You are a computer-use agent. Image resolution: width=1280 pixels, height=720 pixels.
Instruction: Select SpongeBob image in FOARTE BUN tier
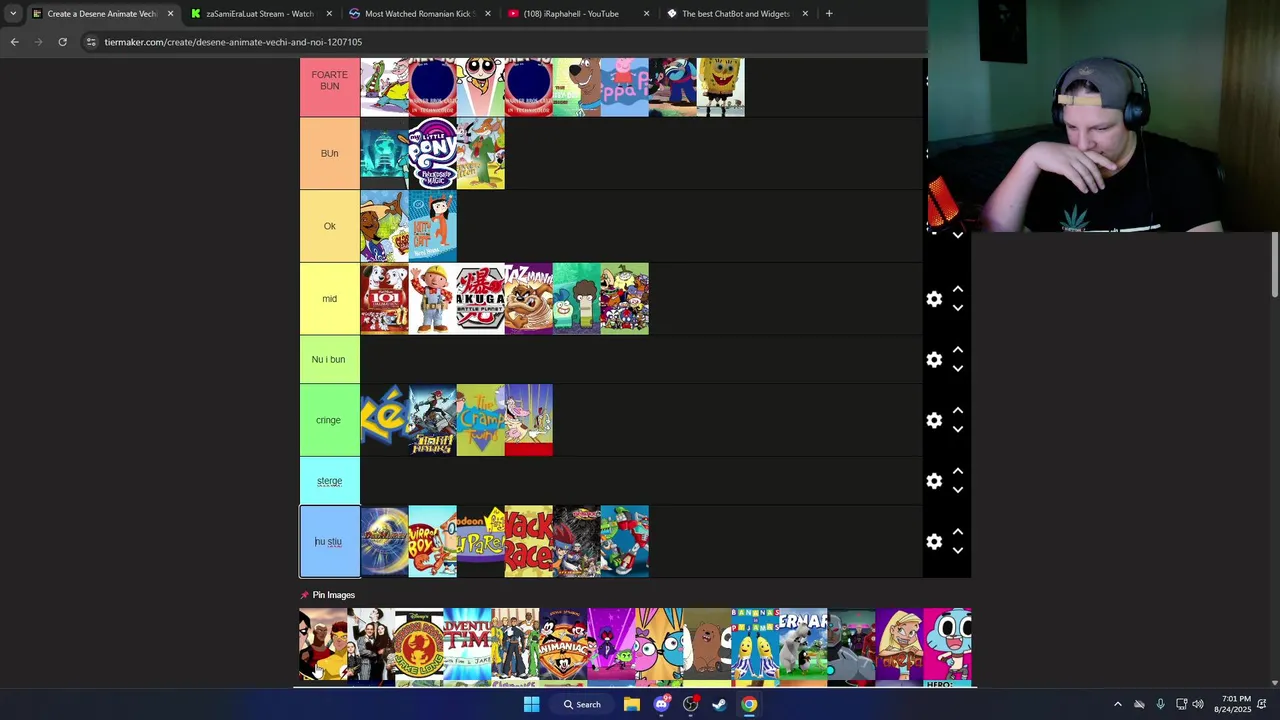721,87
